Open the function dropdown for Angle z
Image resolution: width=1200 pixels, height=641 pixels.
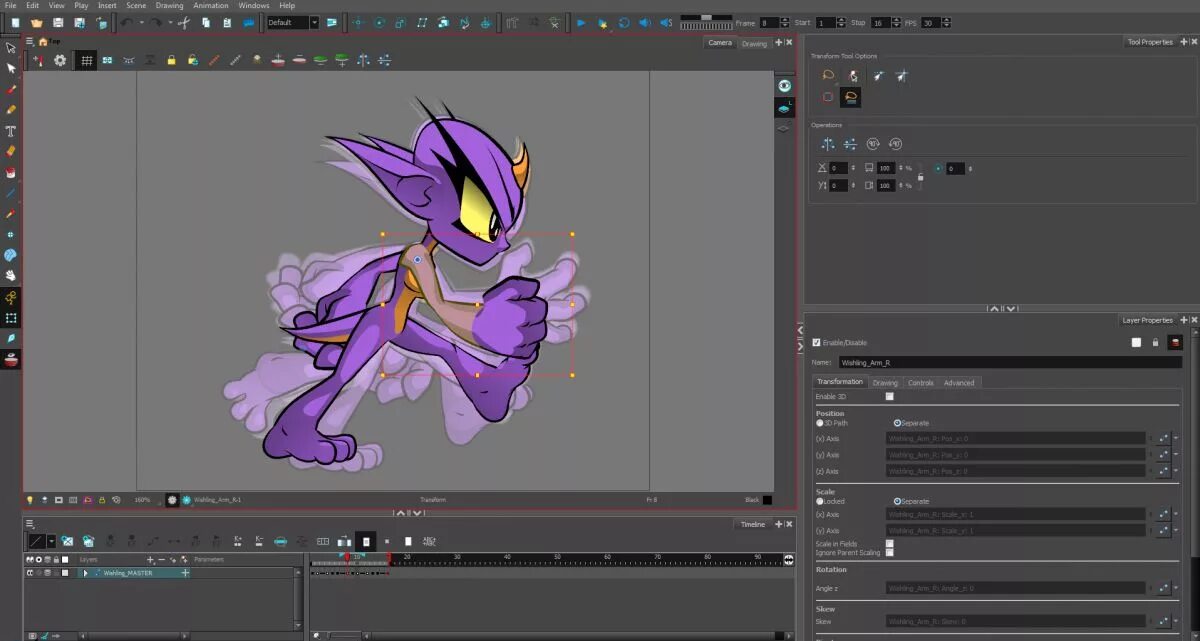[x=1176, y=588]
